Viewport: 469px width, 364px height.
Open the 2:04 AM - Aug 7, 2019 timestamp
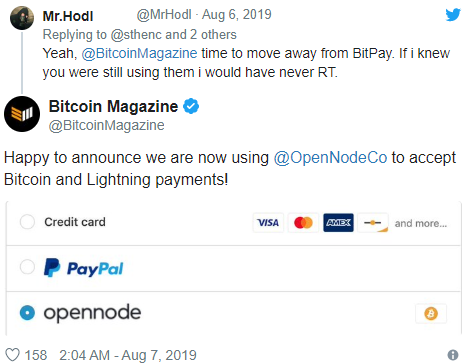tap(128, 355)
